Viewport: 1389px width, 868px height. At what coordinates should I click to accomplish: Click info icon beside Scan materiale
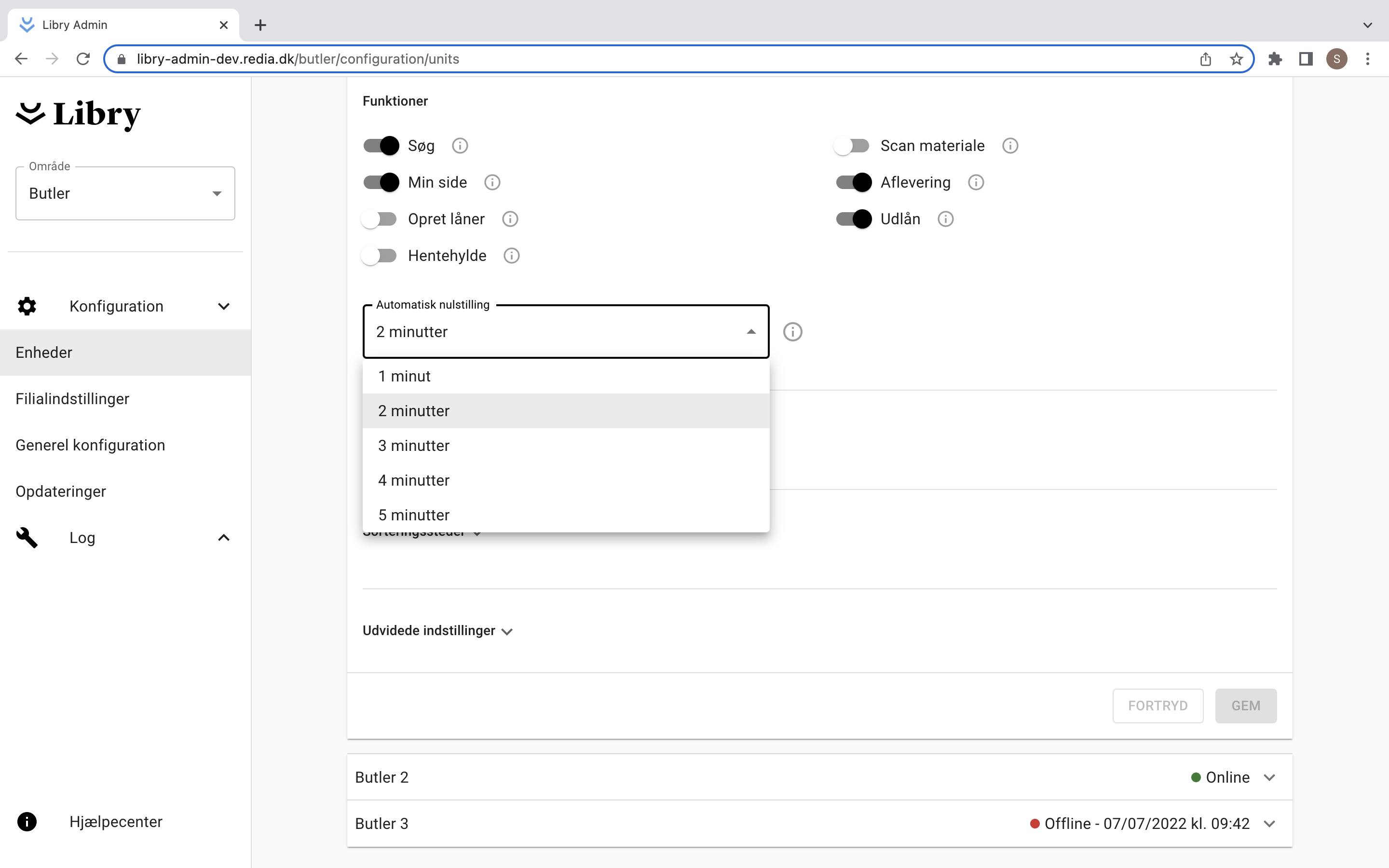(x=1010, y=146)
